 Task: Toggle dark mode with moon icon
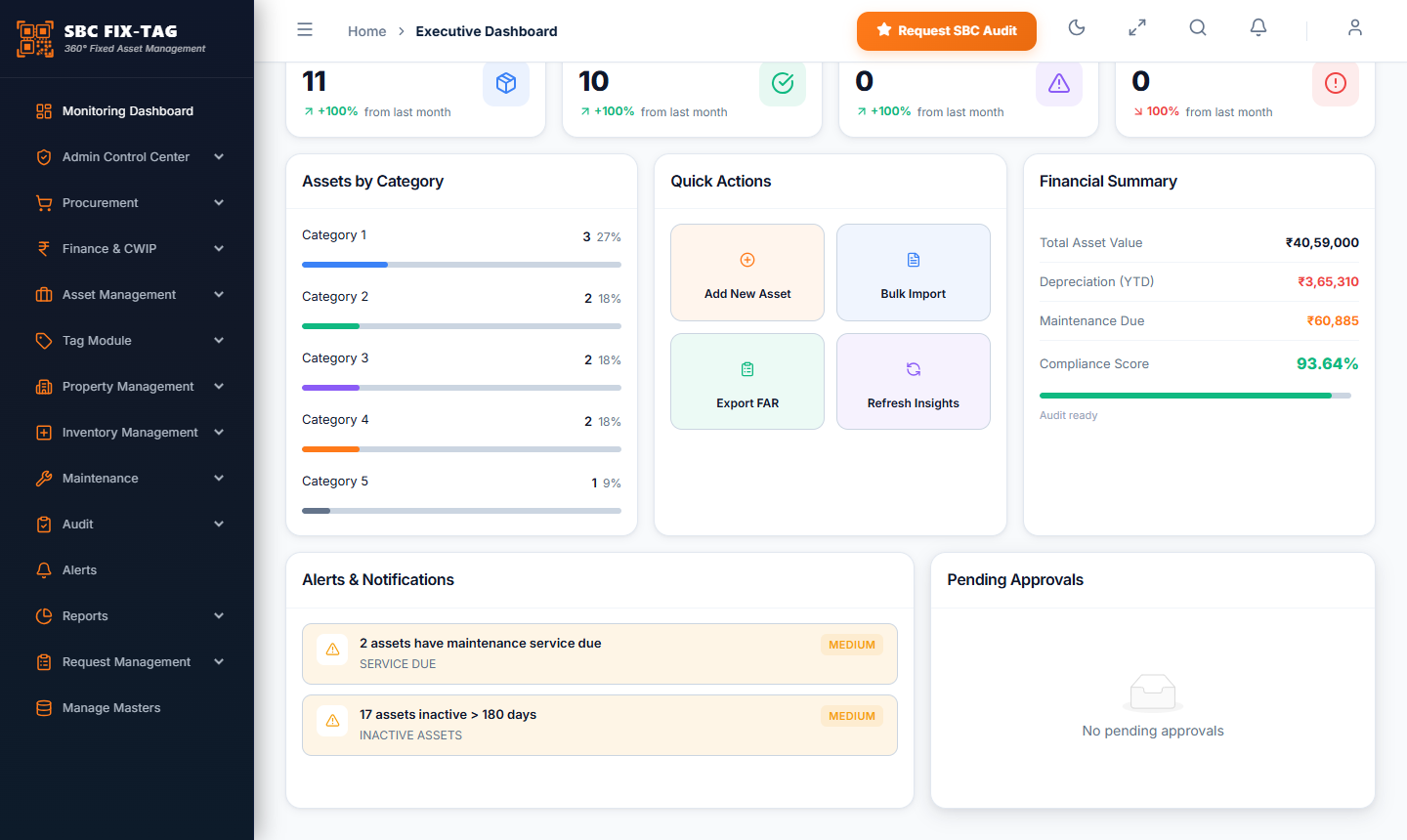[1077, 28]
